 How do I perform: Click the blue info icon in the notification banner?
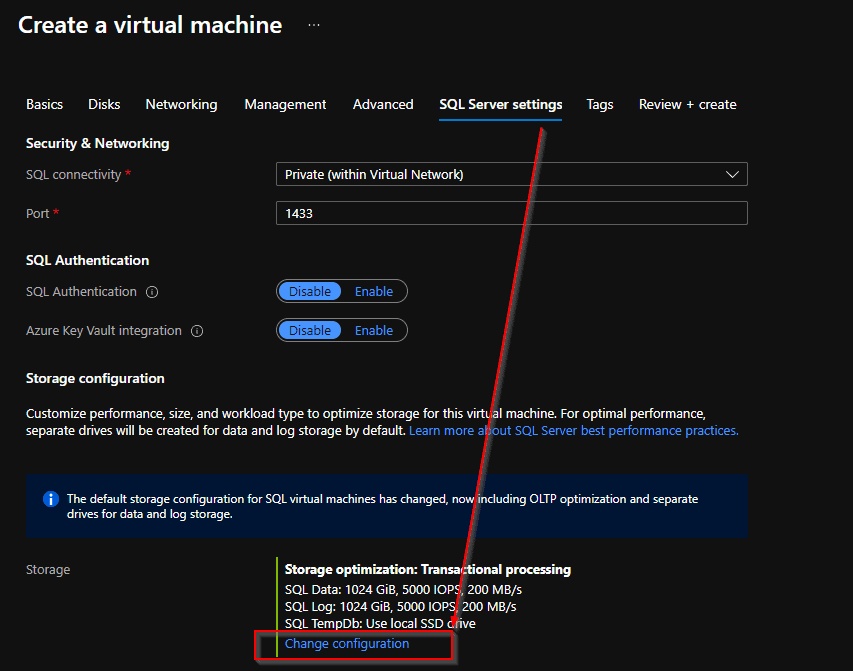[x=50, y=498]
